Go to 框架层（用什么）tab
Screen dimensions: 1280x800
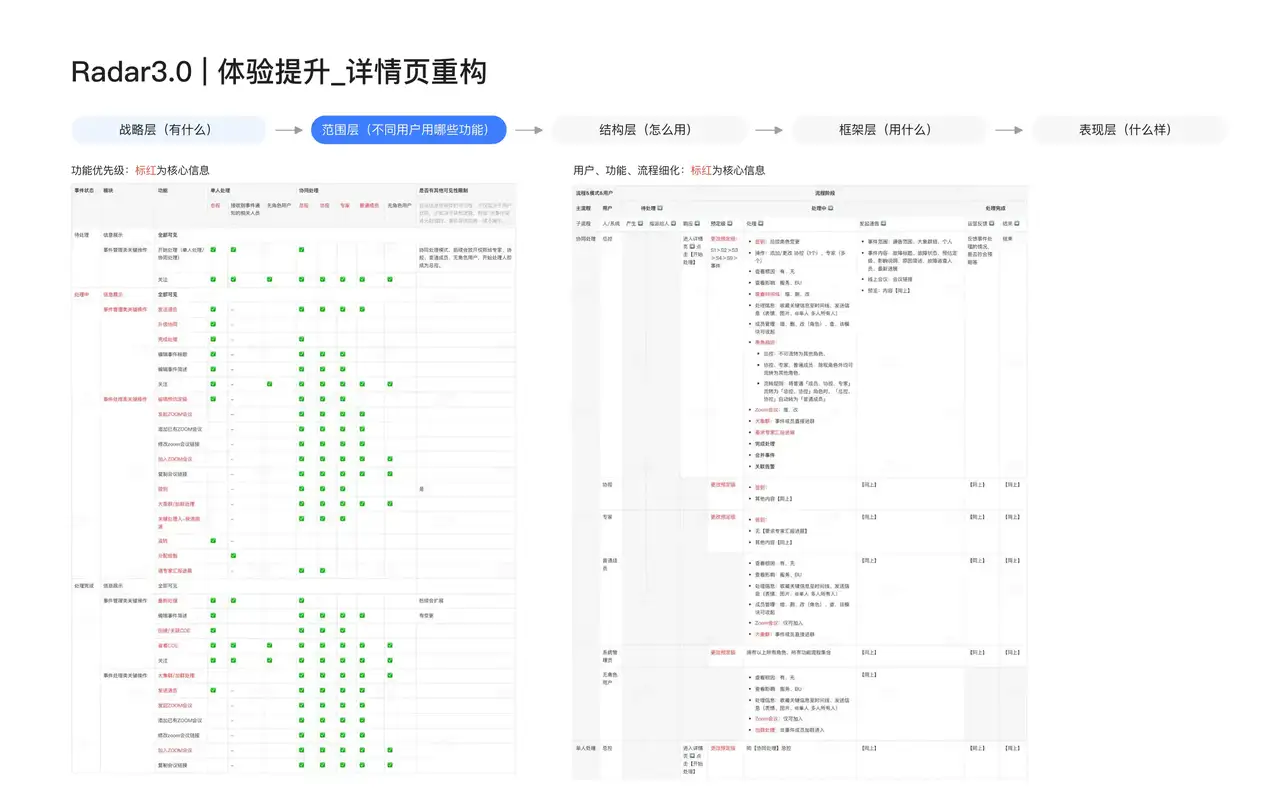coord(888,130)
